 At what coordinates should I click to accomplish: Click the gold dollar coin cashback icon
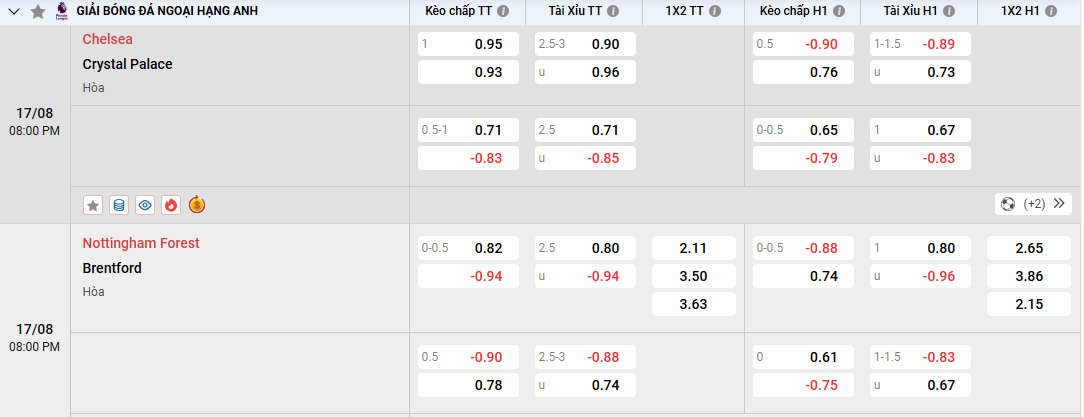point(197,205)
